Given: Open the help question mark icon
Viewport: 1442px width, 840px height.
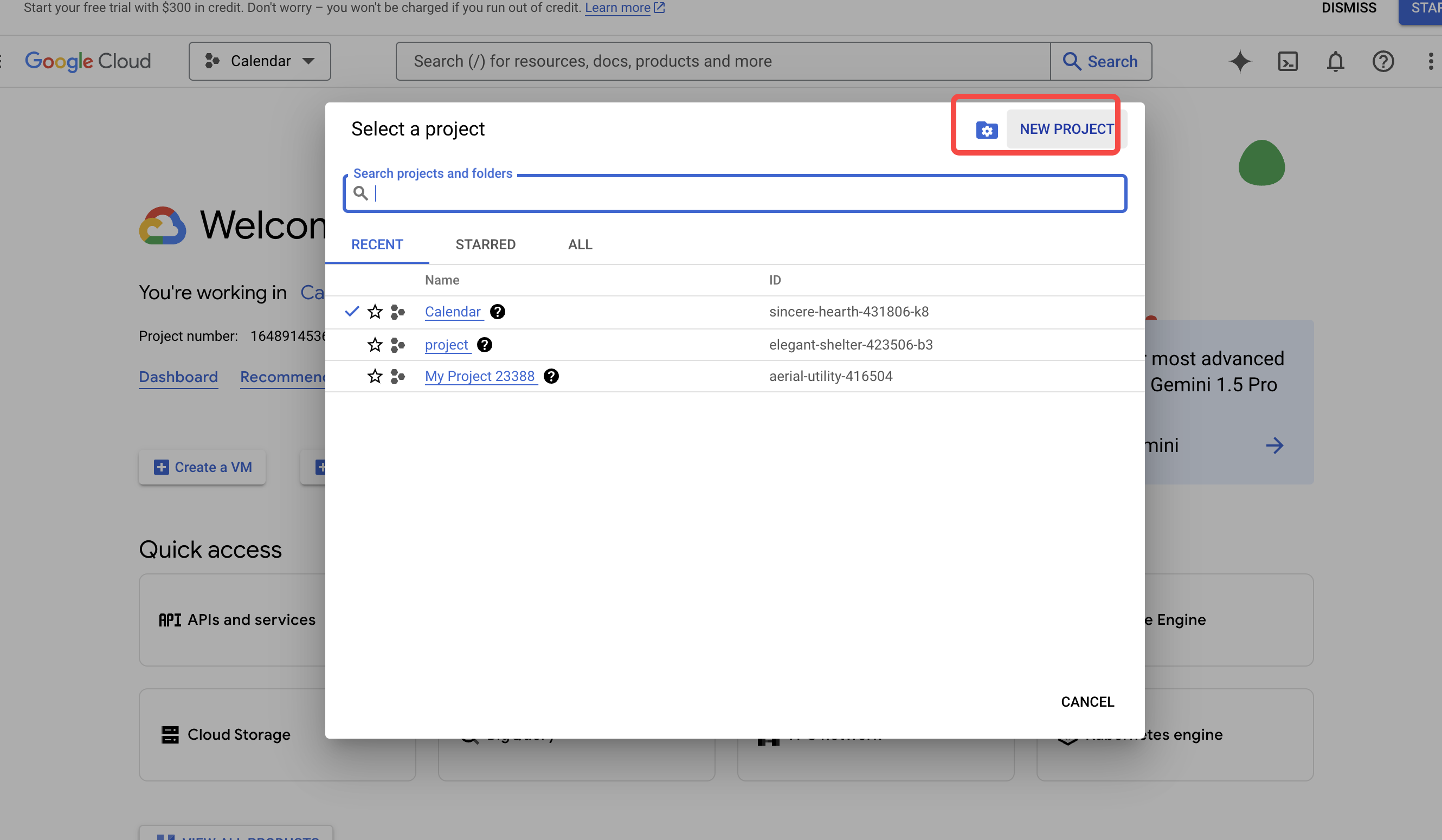Looking at the screenshot, I should pos(1382,61).
